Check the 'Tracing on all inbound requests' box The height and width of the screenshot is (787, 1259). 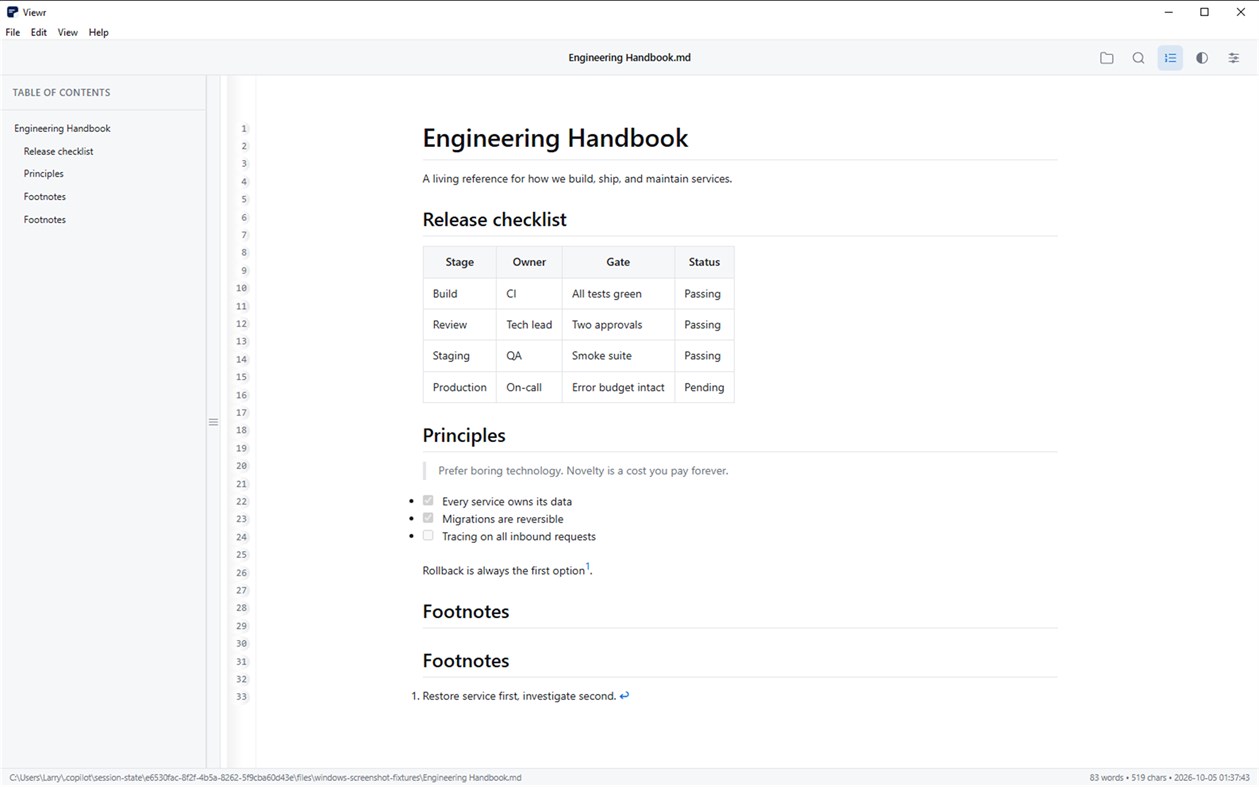pyautogui.click(x=428, y=535)
